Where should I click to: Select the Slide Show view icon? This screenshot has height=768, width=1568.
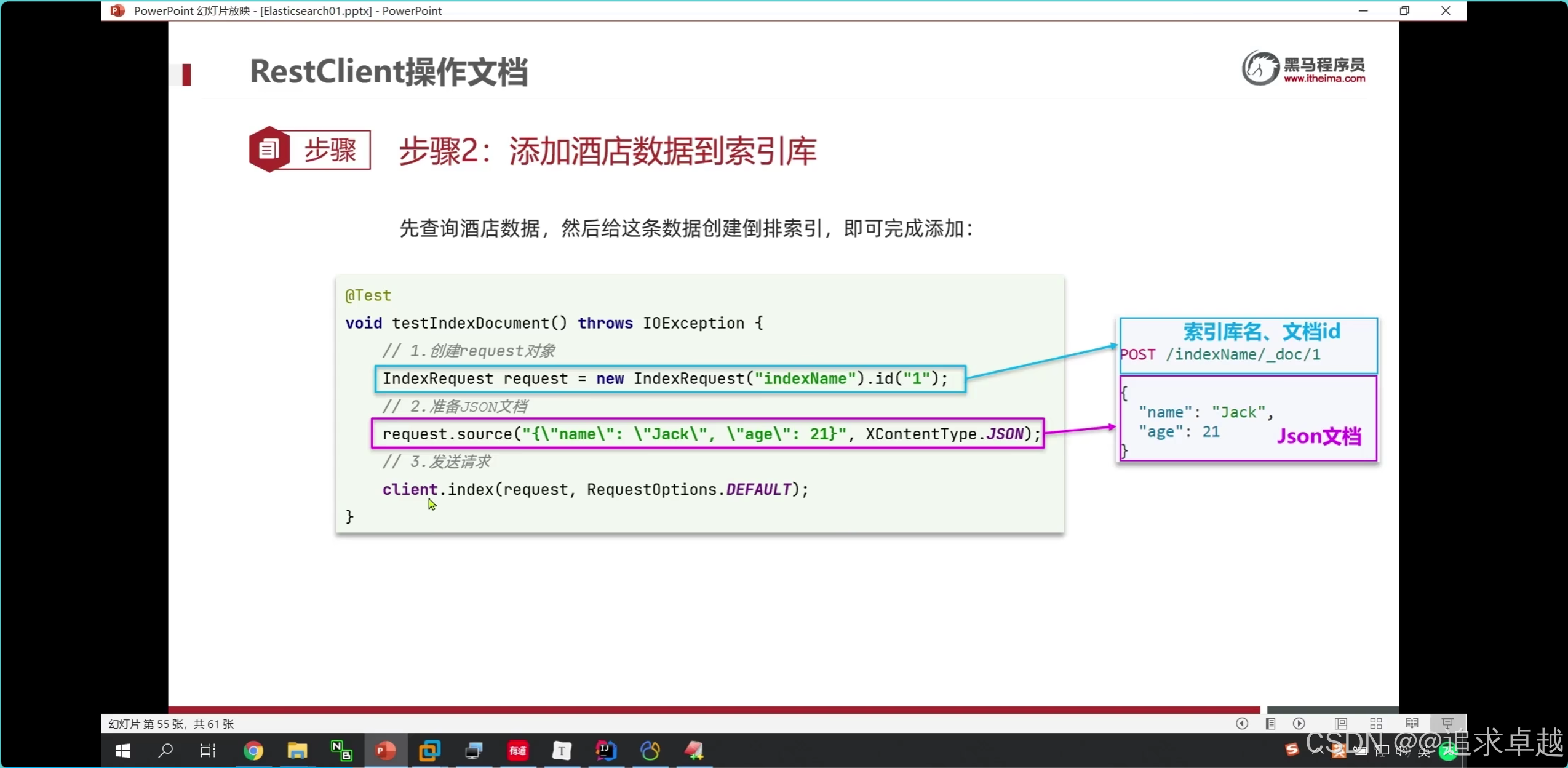click(1447, 724)
